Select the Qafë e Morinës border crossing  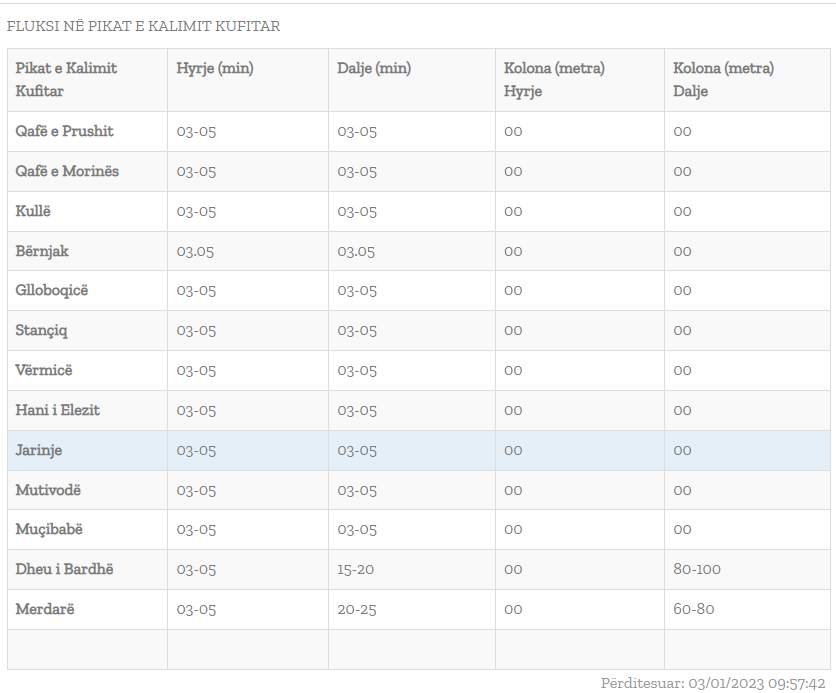[67, 171]
